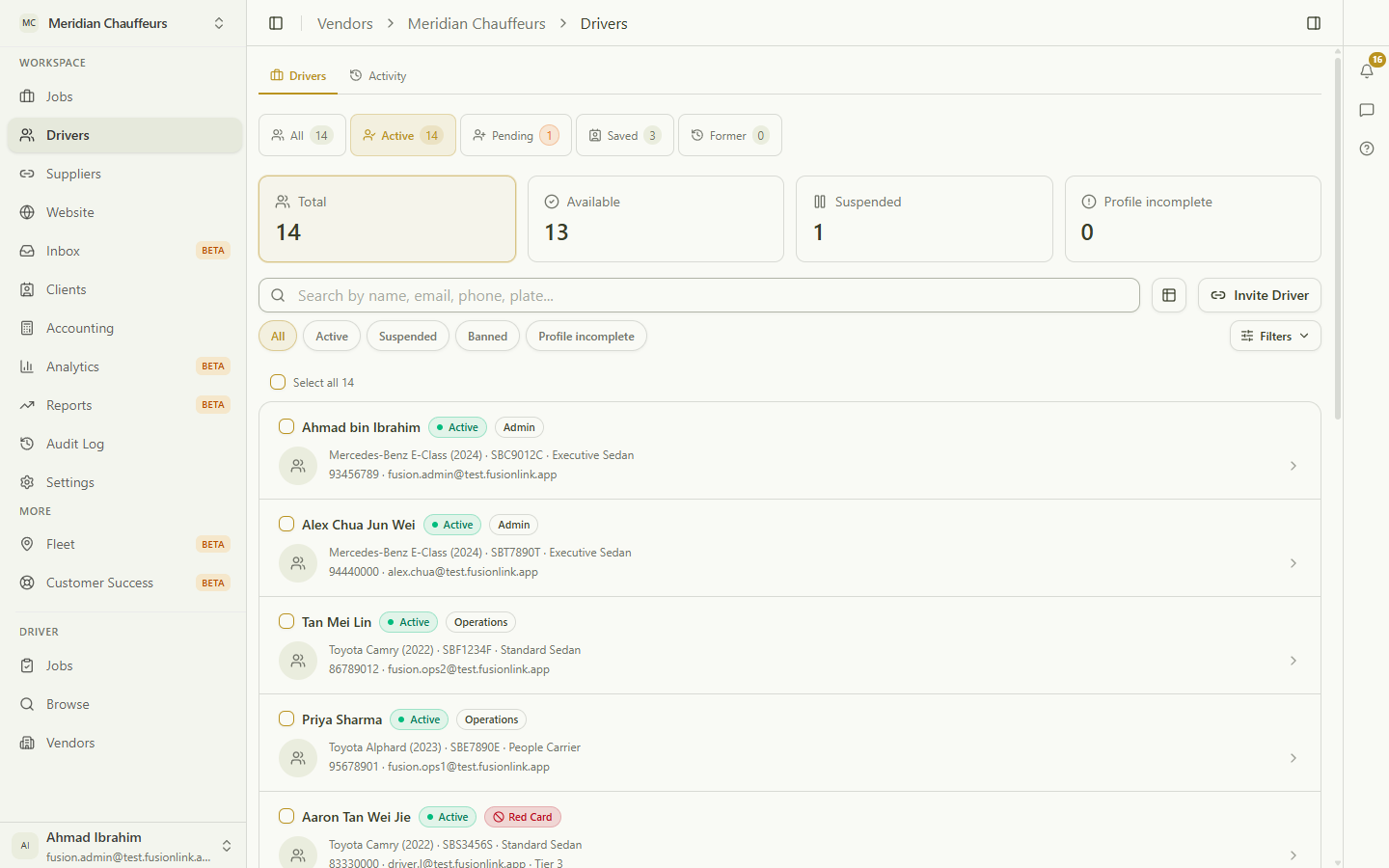Expand Tan Mei Lin row chevron

[x=1294, y=661]
